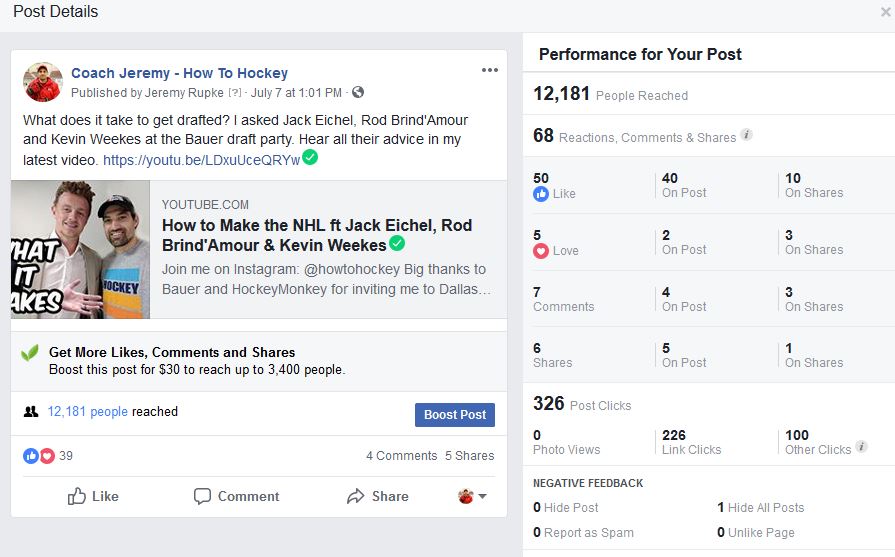Open the youtu.be video link in post text
The height and width of the screenshot is (557, 895).
coord(201,160)
